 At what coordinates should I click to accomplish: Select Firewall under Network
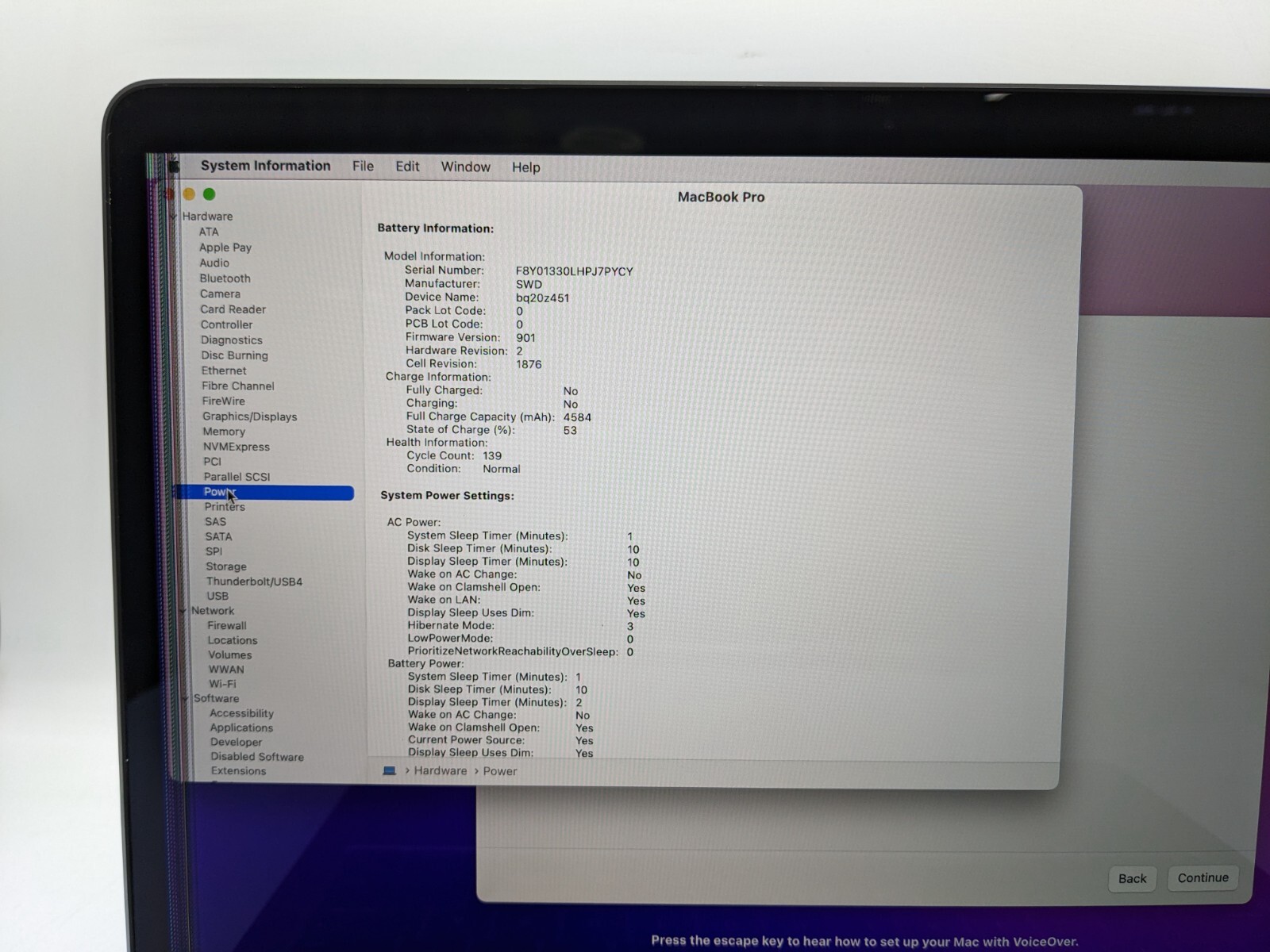[226, 626]
